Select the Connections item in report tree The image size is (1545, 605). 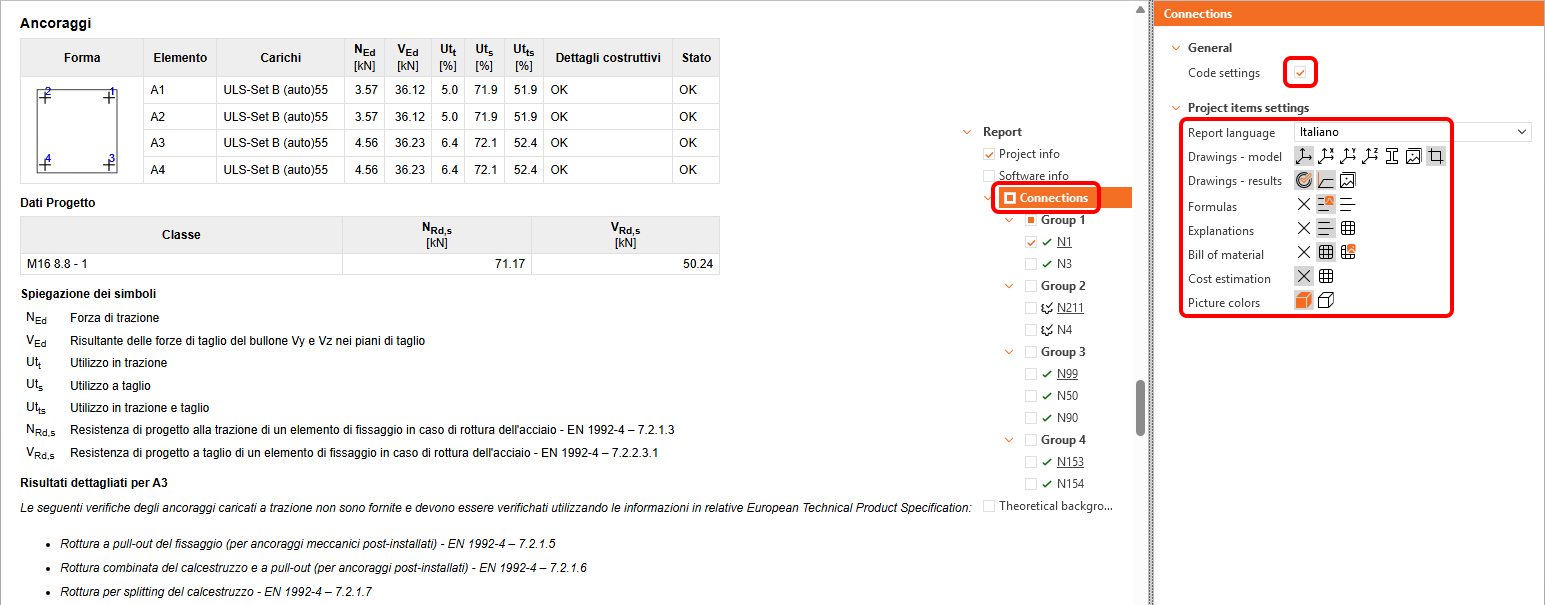[x=1053, y=198]
